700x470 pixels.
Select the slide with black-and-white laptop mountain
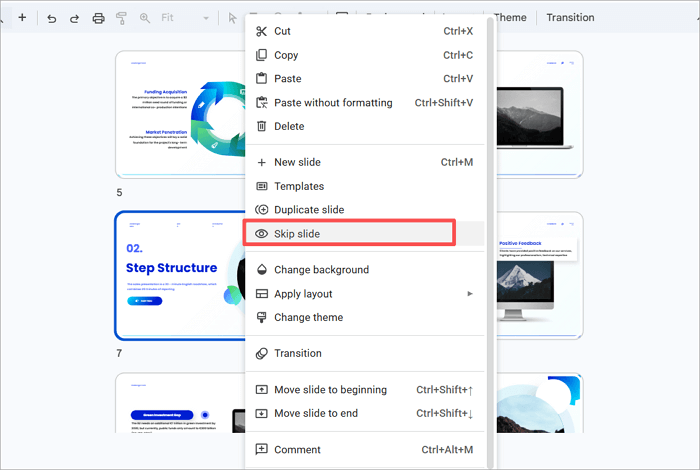[x=539, y=114]
